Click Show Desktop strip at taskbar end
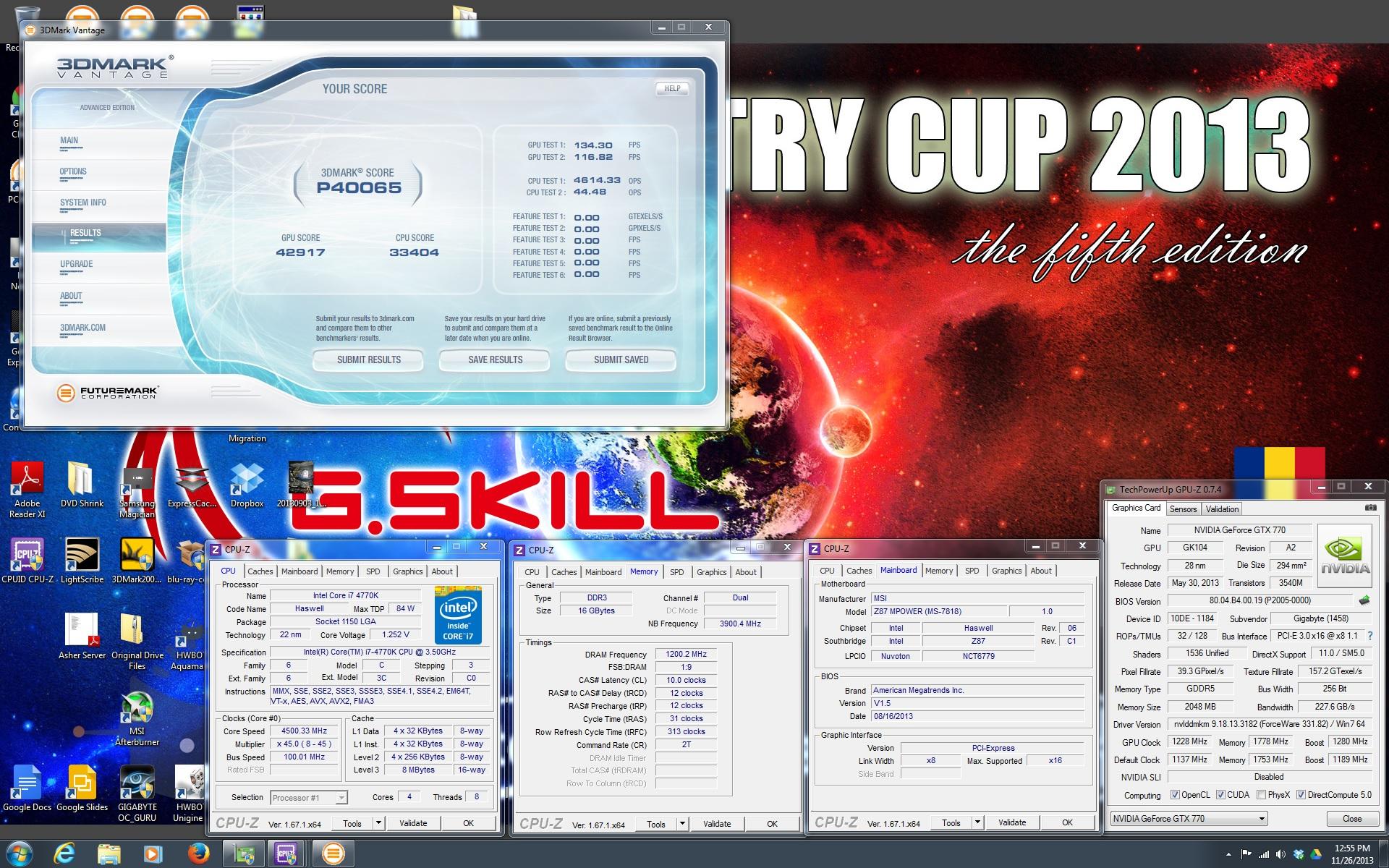 (1383, 854)
